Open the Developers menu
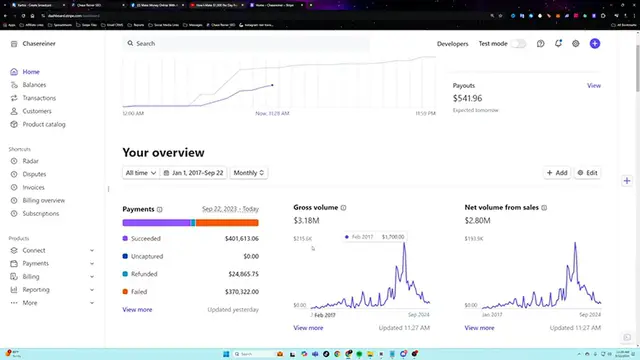640x360 pixels. 453,44
